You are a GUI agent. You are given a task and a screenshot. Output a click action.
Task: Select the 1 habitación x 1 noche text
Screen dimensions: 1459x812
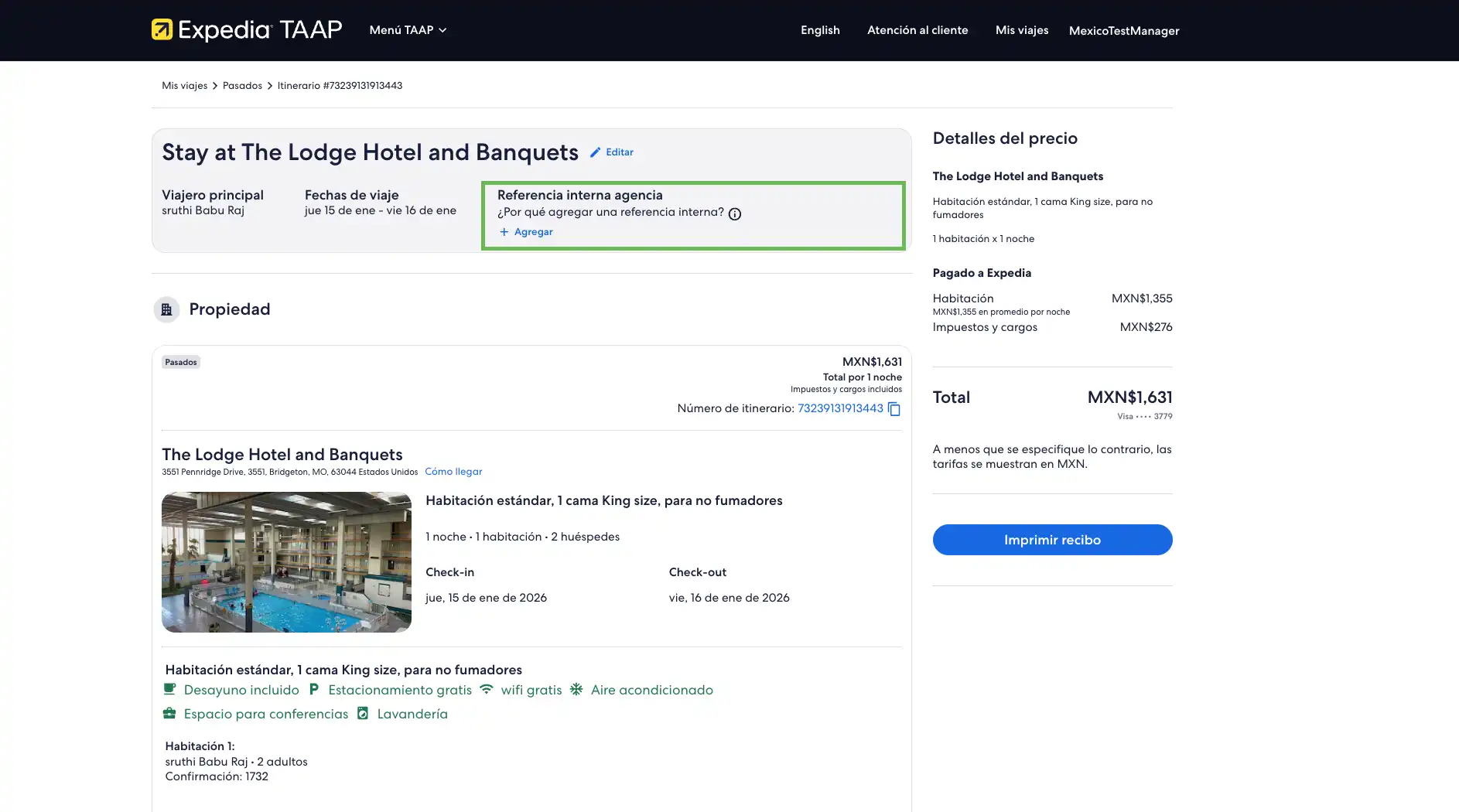coord(983,239)
